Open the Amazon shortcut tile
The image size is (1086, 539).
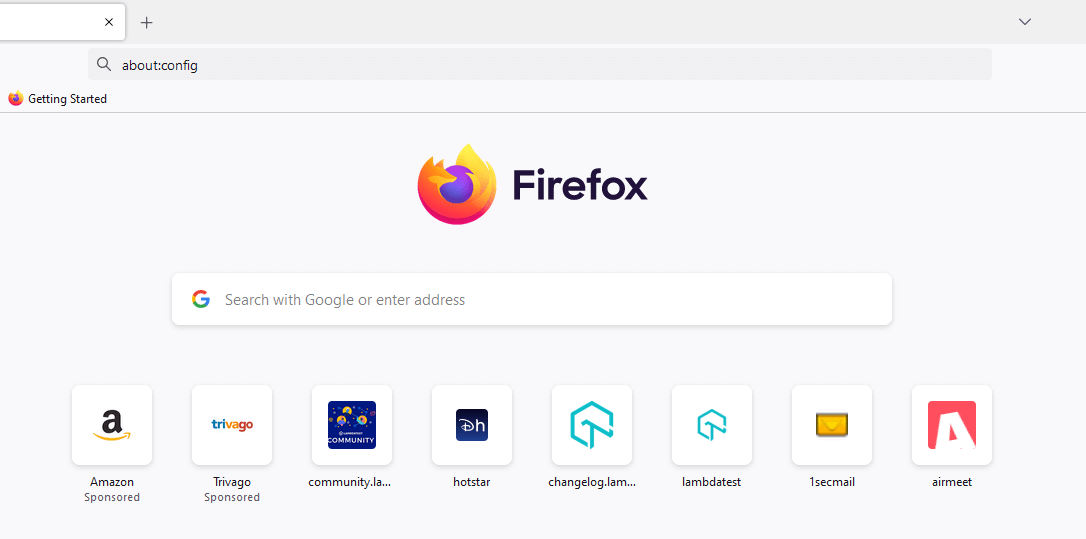click(x=112, y=425)
